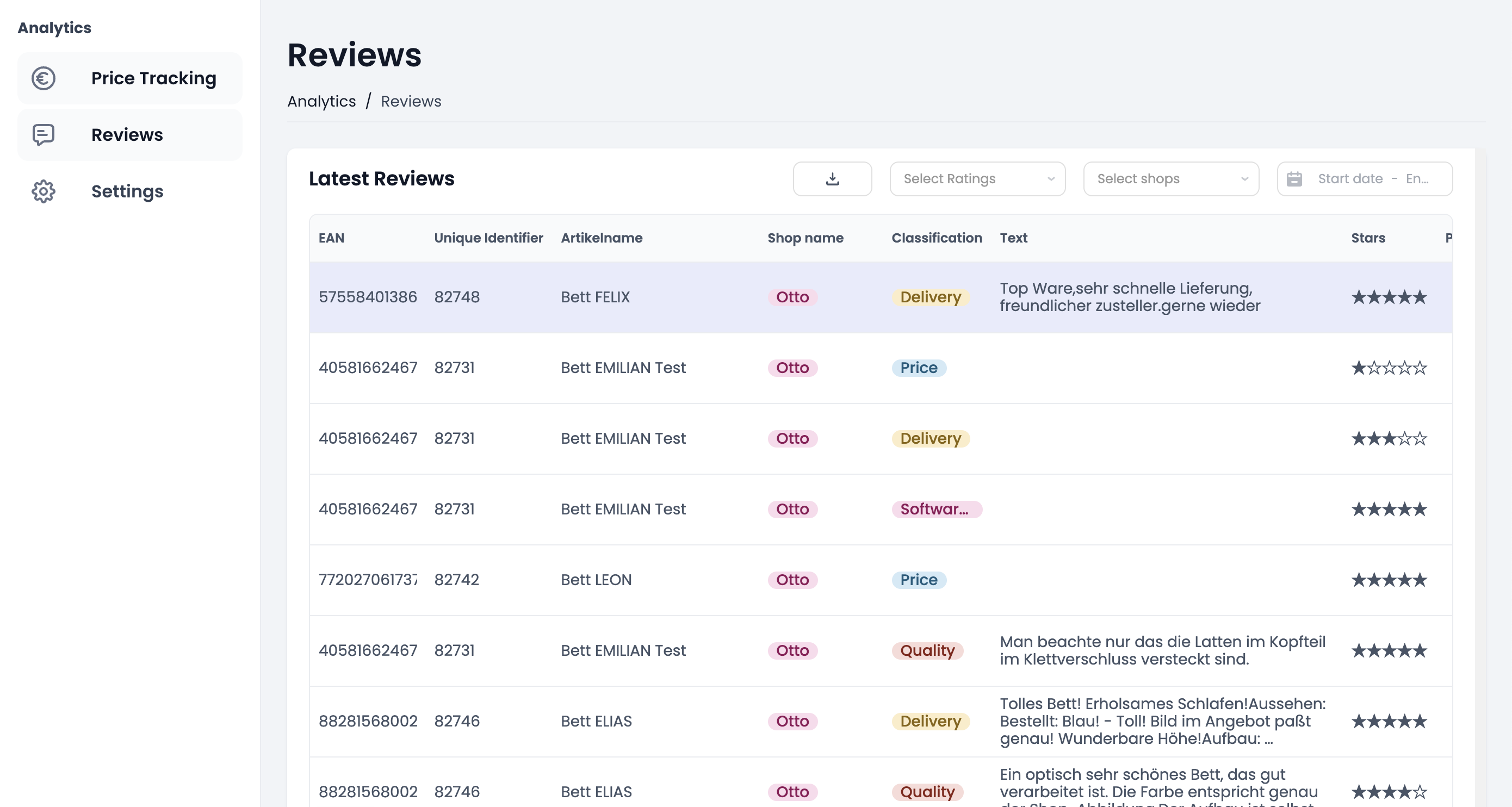The image size is (1512, 807).
Task: Click the Latest Reviews heading
Action: tap(381, 178)
